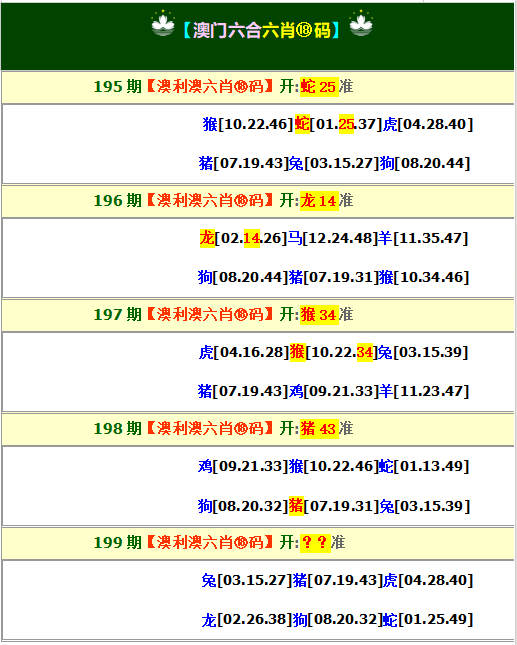The height and width of the screenshot is (645, 517).
Task: Click the right lotus flower icon
Action: (x=361, y=24)
